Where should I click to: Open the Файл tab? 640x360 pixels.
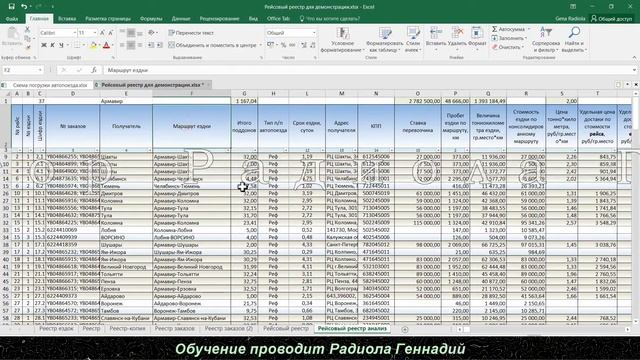[12, 19]
